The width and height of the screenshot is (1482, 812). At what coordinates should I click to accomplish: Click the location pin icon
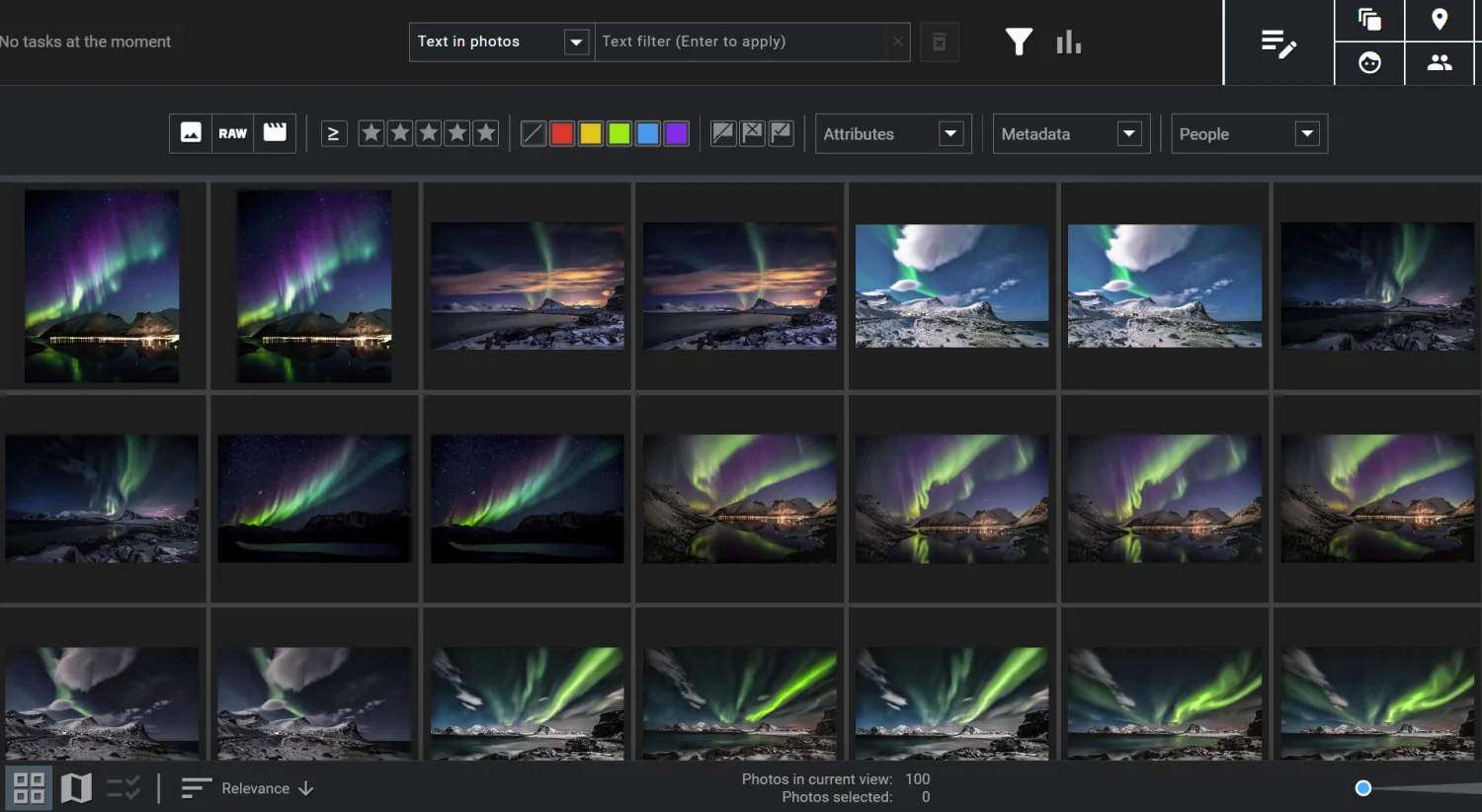[x=1440, y=19]
